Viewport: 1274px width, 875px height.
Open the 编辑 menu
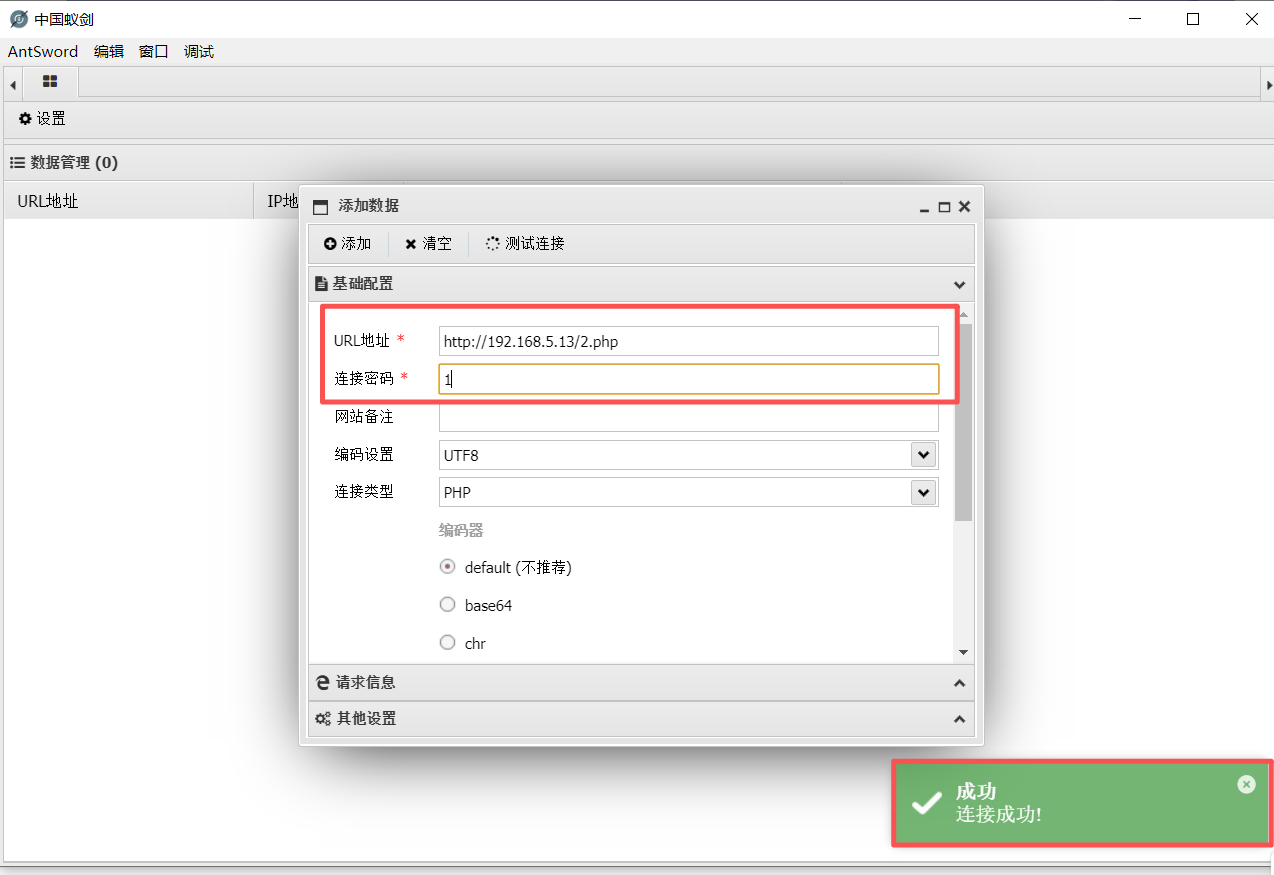(109, 51)
